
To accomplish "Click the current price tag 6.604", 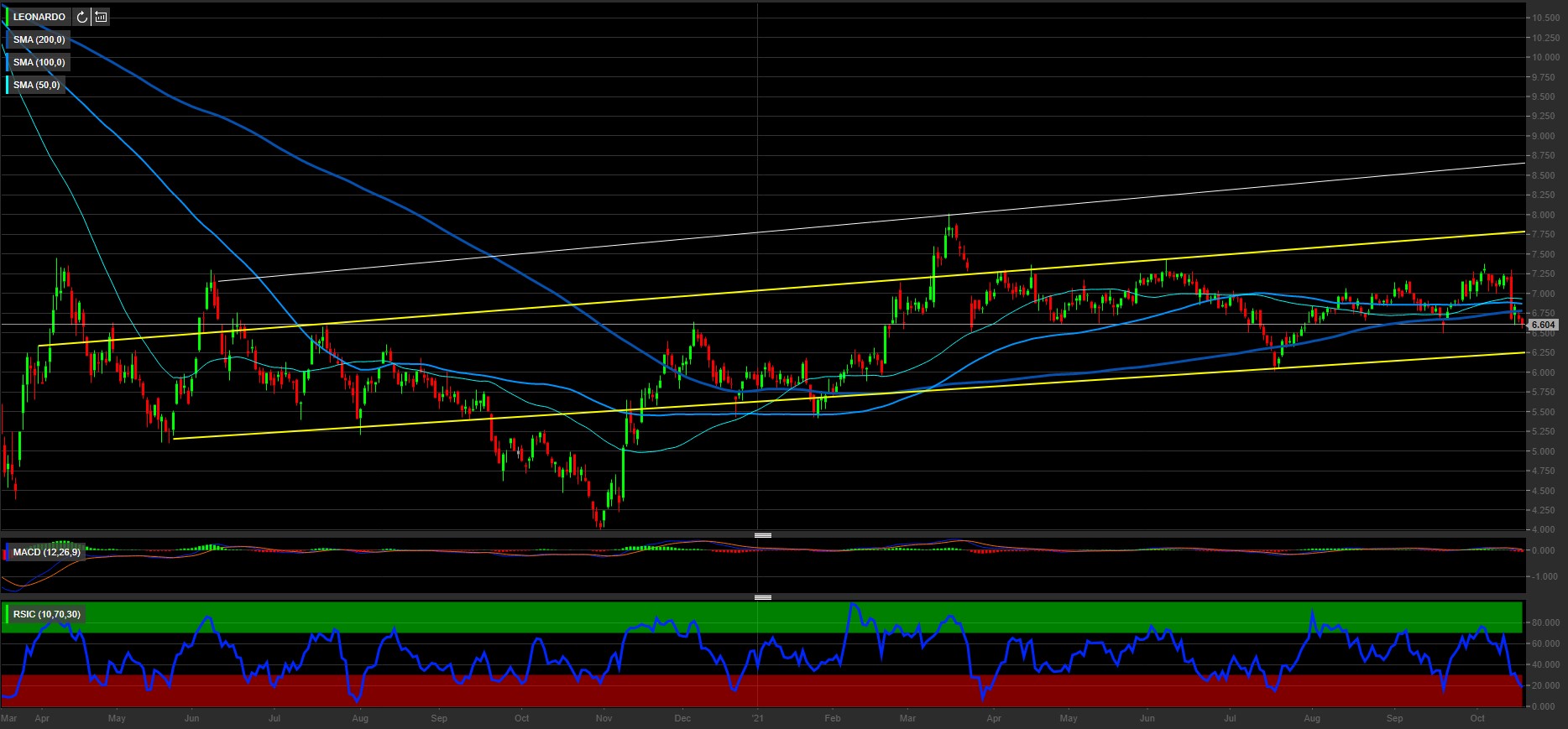I will point(1543,325).
